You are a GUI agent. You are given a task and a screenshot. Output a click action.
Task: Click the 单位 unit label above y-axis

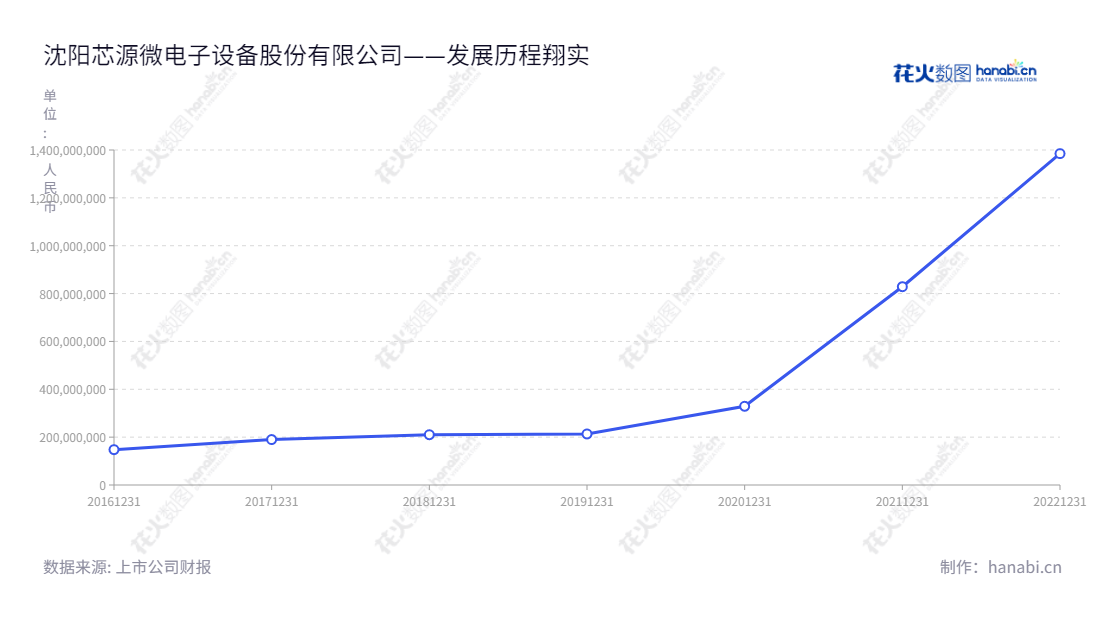pyautogui.click(x=50, y=105)
